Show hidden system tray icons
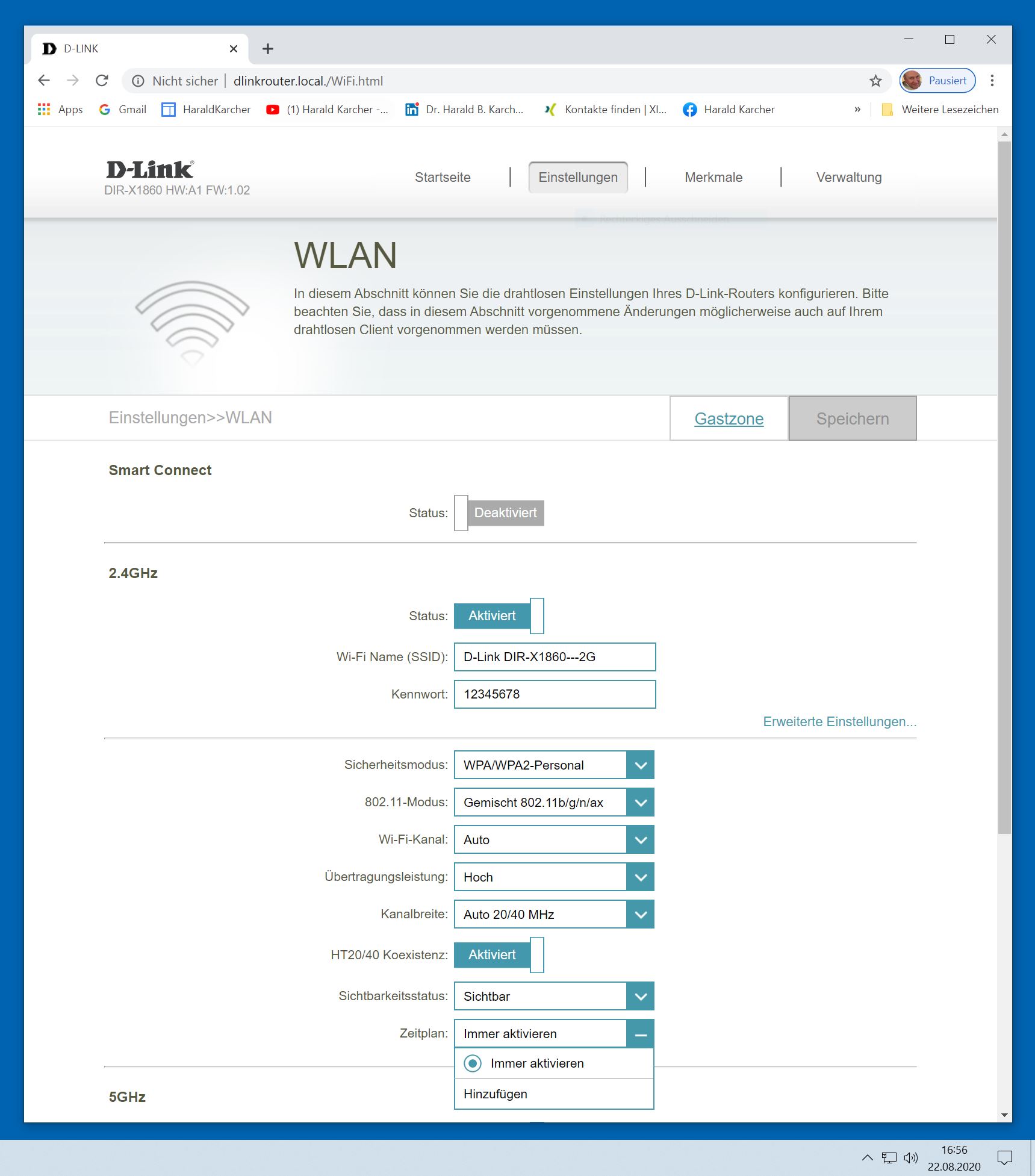This screenshot has height=1176, width=1035. click(x=868, y=1157)
